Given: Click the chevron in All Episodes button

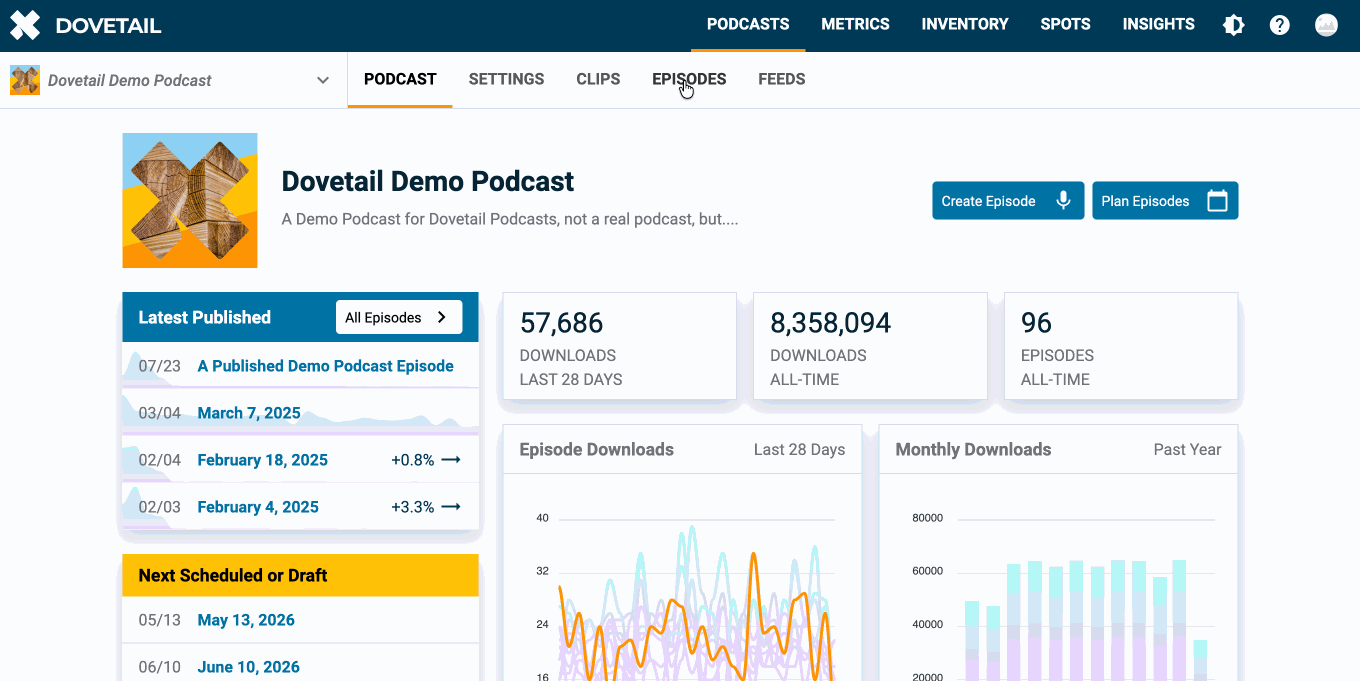Looking at the screenshot, I should 442,318.
